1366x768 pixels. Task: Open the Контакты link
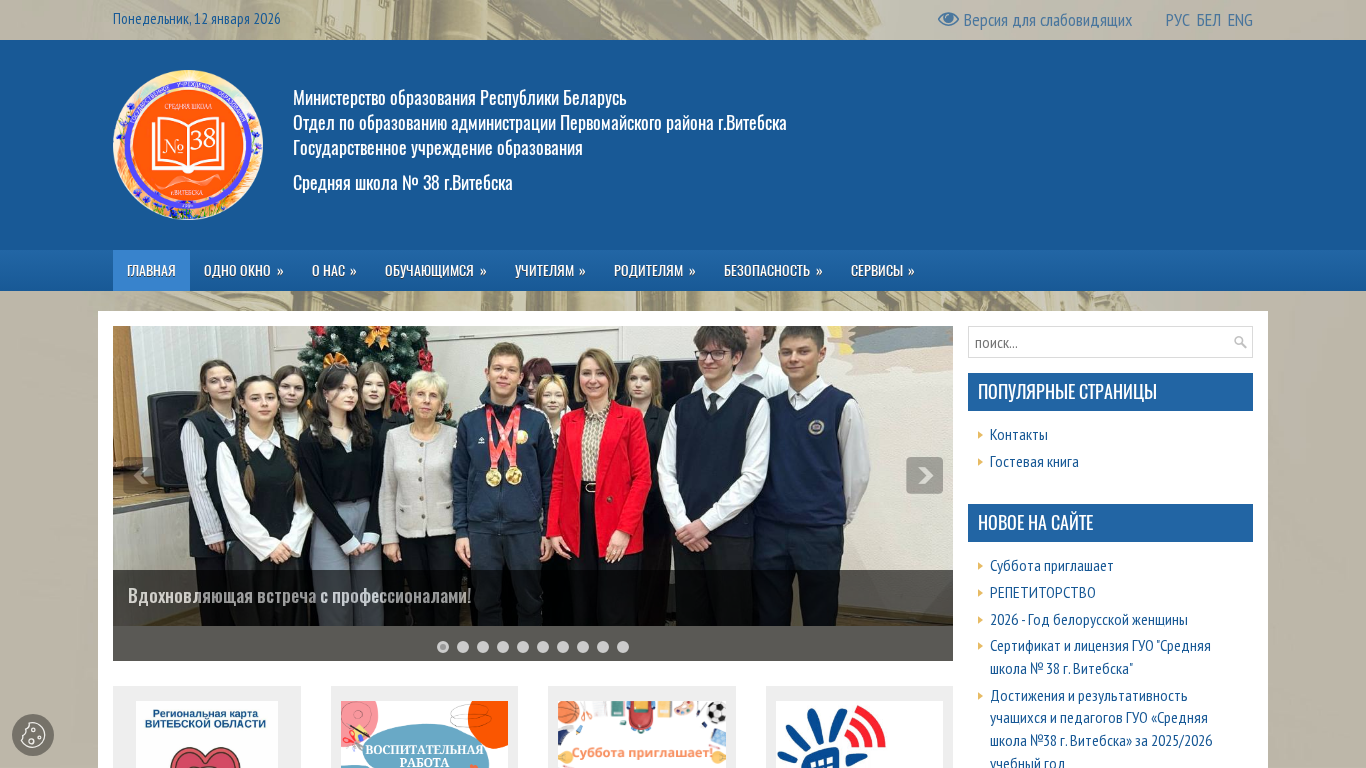click(1019, 435)
